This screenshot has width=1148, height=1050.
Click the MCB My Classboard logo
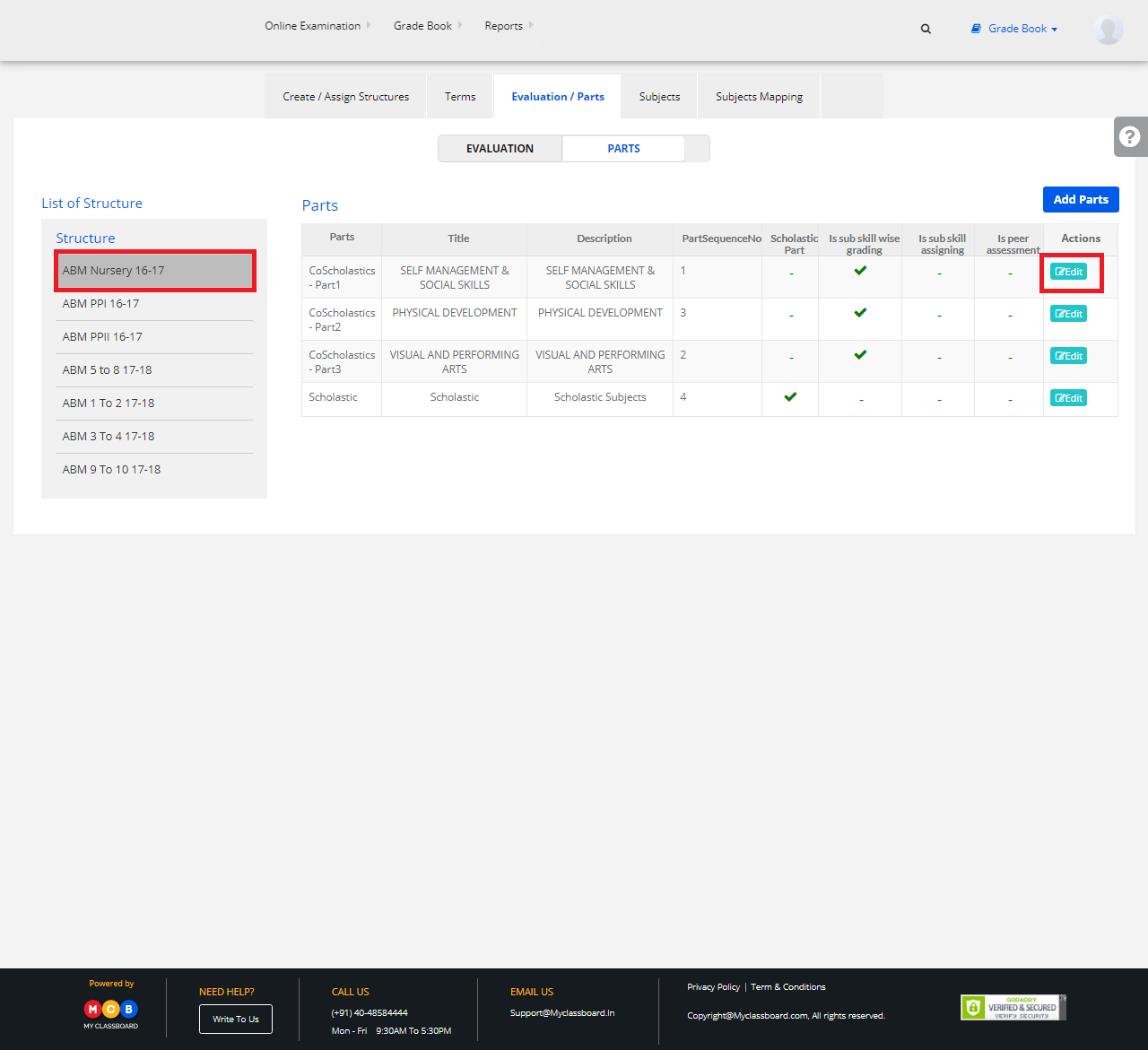tap(111, 1013)
